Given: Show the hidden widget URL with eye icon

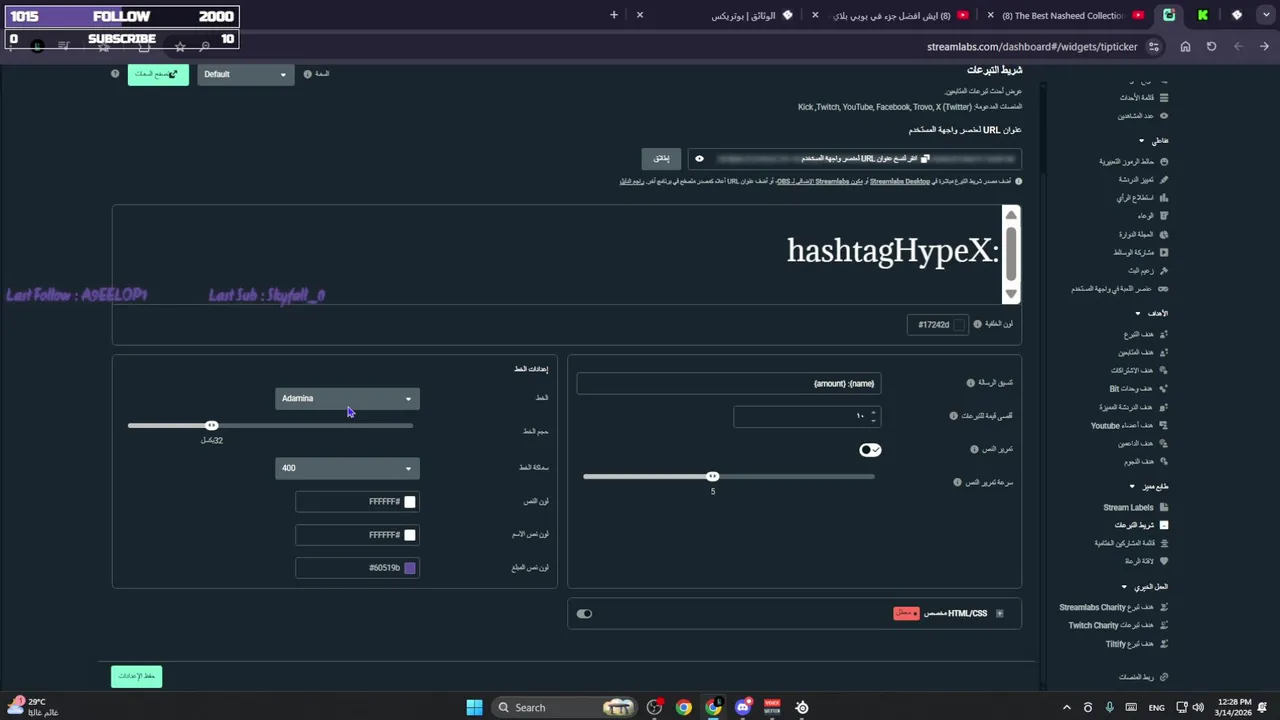Looking at the screenshot, I should pyautogui.click(x=699, y=159).
